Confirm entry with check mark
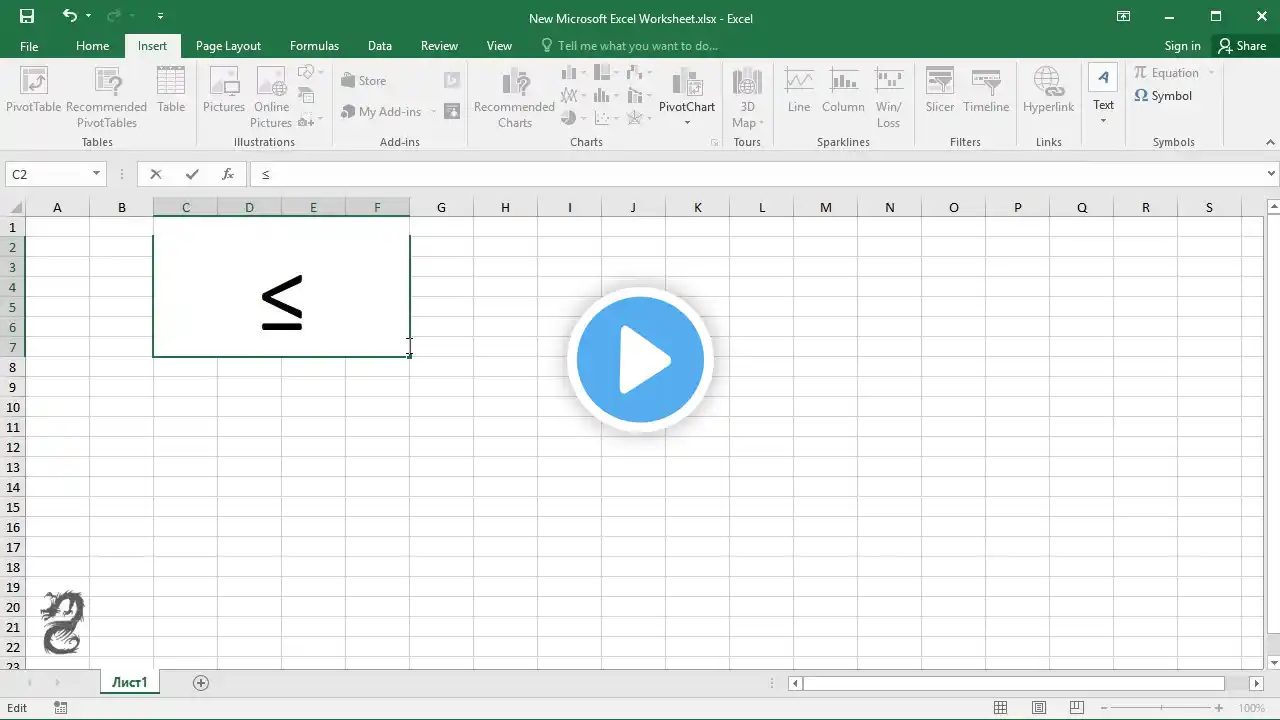 pyautogui.click(x=192, y=174)
